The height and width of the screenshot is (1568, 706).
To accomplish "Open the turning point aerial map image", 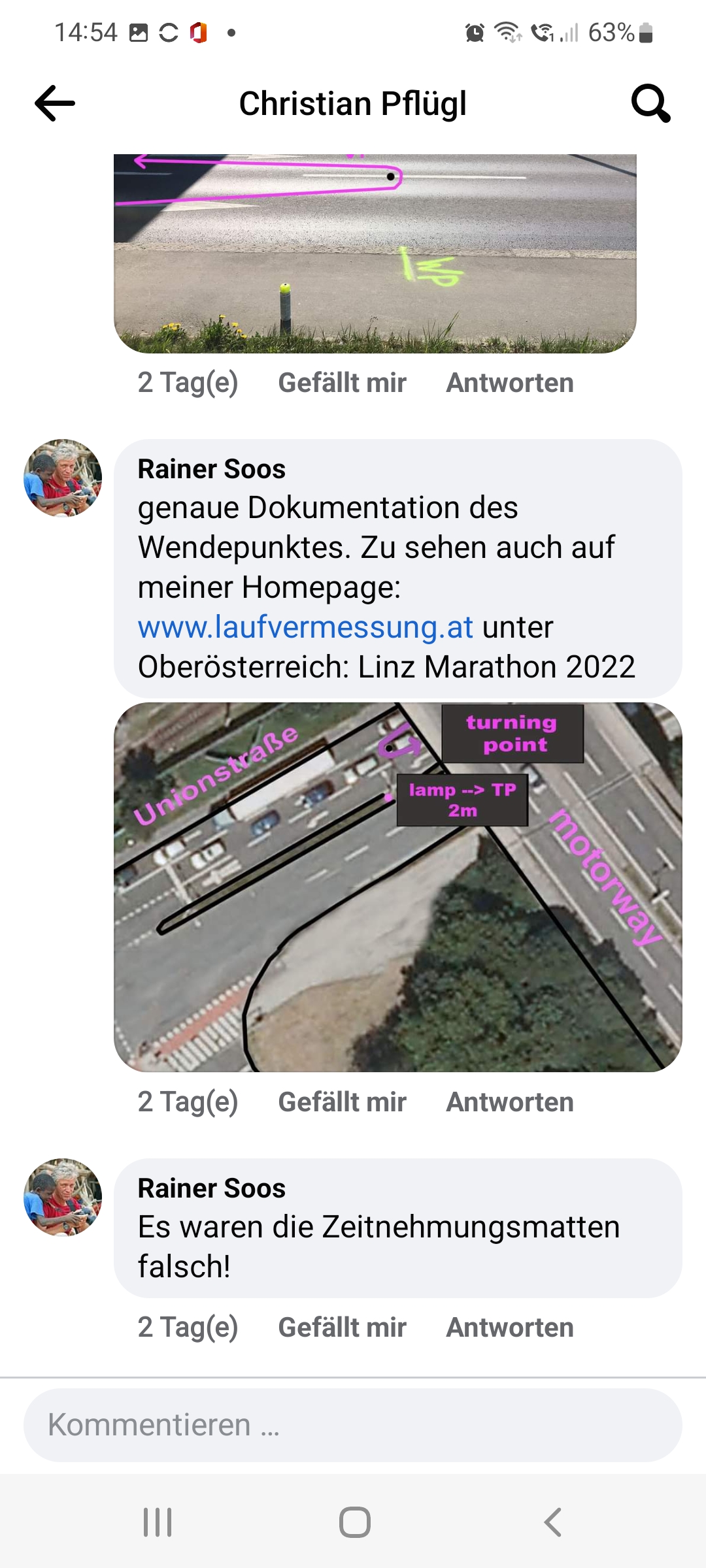I will 398,887.
